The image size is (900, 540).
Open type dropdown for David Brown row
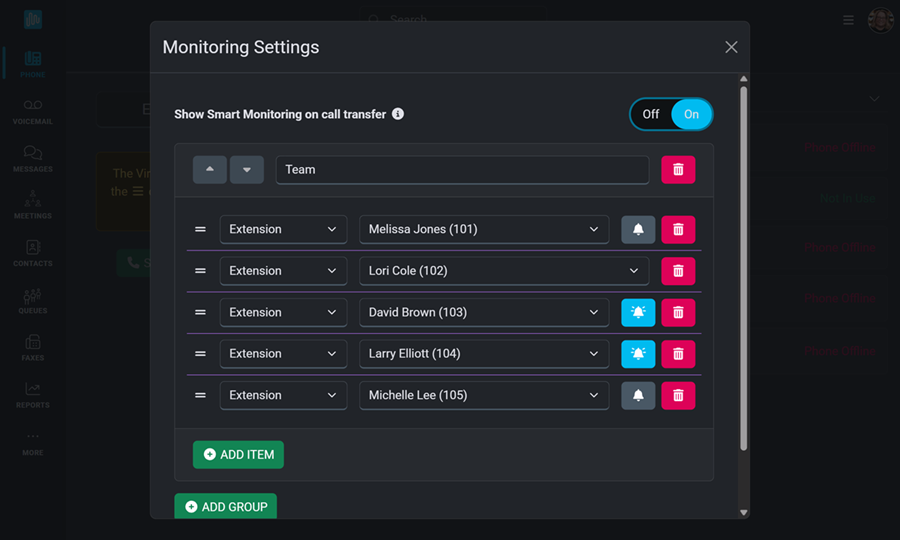(284, 312)
